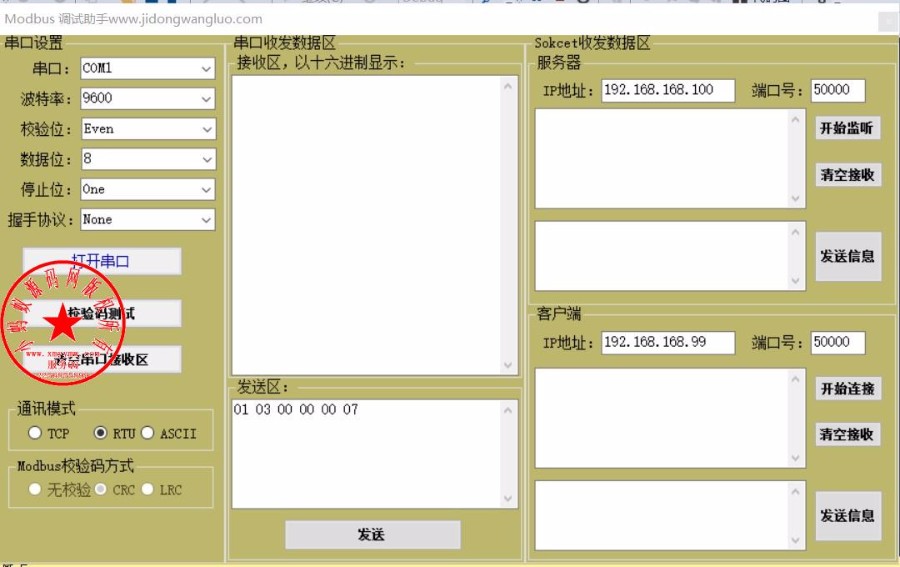Click the 接收区，以十六进制显示 label
The height and width of the screenshot is (567, 900).
[321, 63]
